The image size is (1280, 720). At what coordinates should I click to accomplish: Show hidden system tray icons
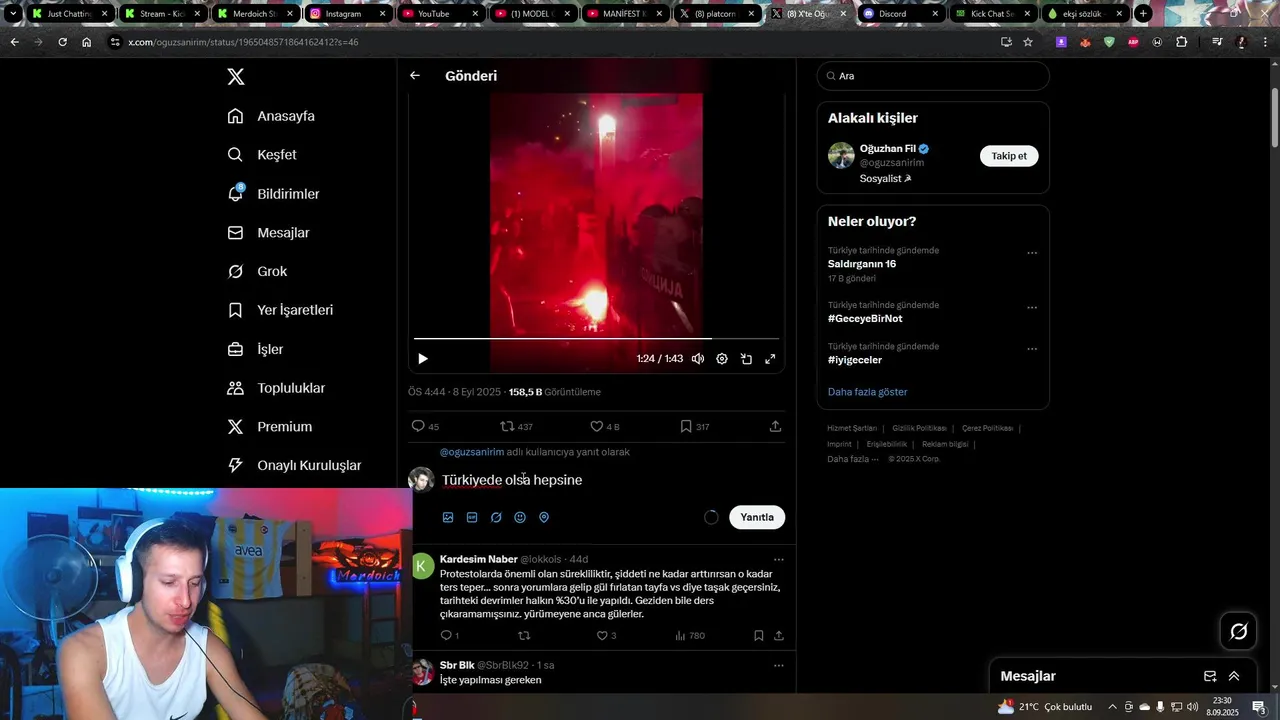[x=1112, y=707]
